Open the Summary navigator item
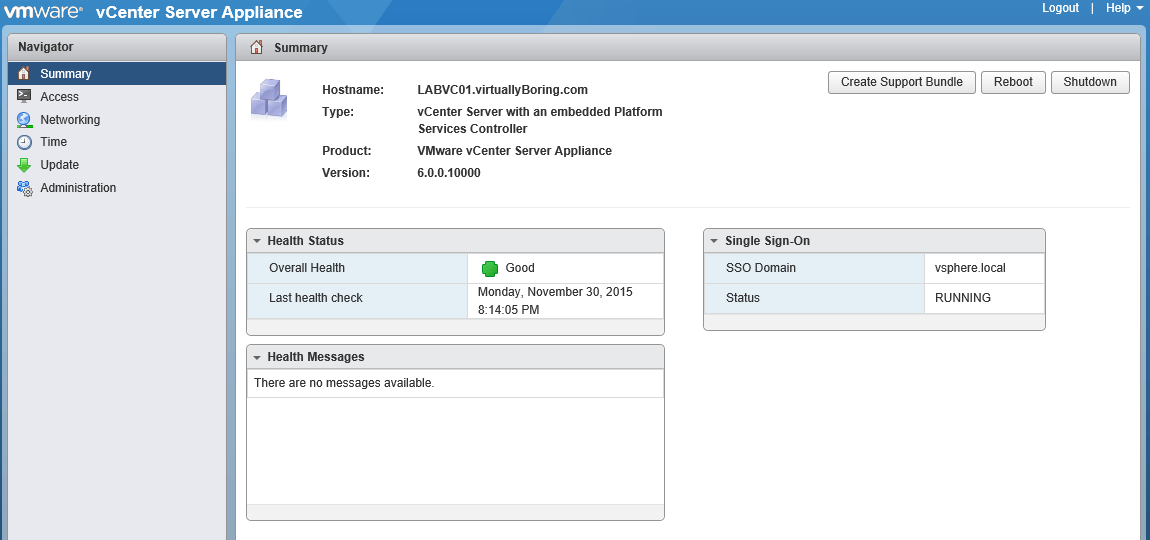This screenshot has width=1150, height=540. [x=117, y=73]
